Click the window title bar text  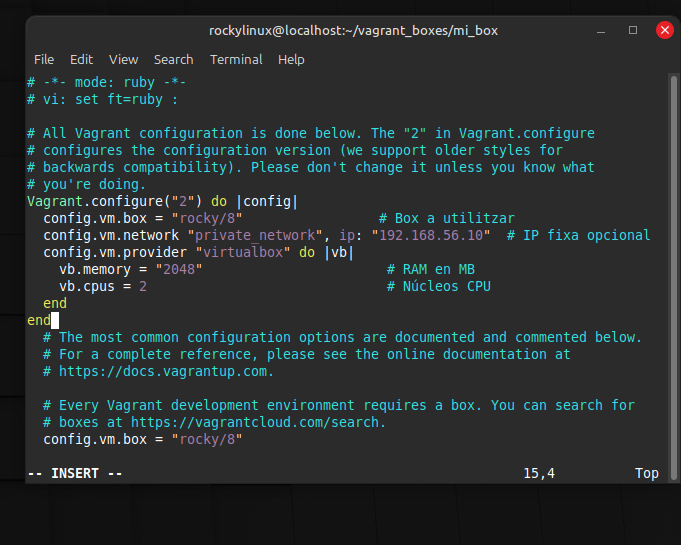(x=353, y=30)
